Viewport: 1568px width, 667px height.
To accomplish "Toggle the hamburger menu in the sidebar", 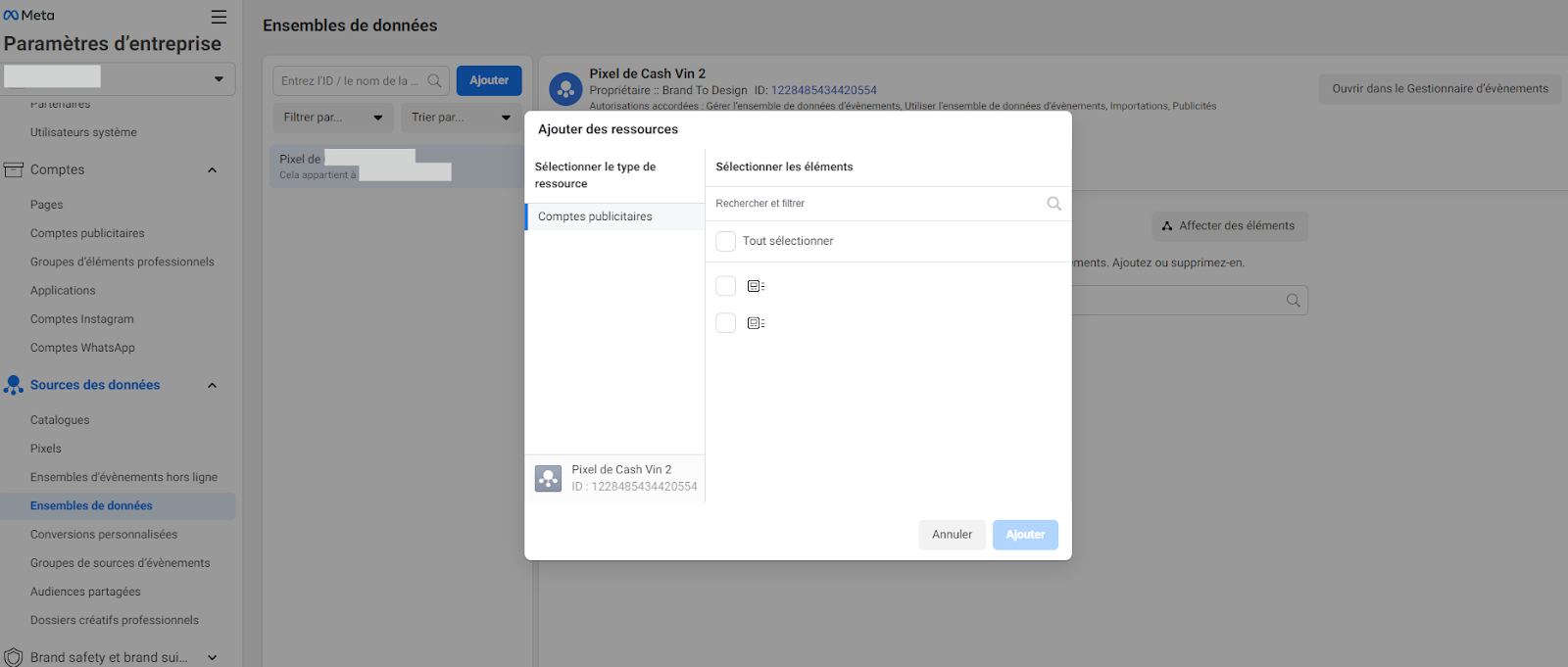I will pyautogui.click(x=219, y=17).
